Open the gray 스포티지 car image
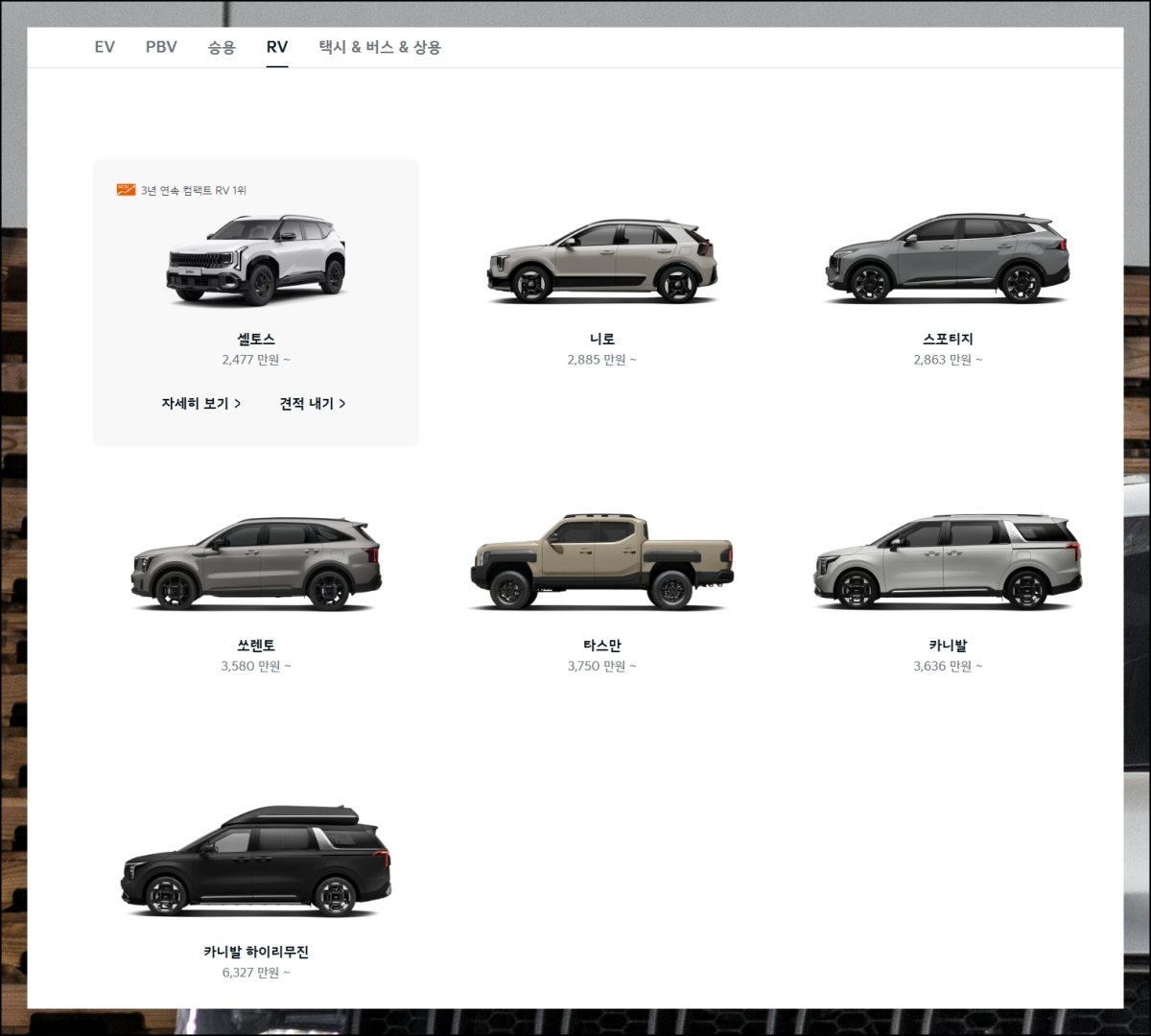 (948, 259)
